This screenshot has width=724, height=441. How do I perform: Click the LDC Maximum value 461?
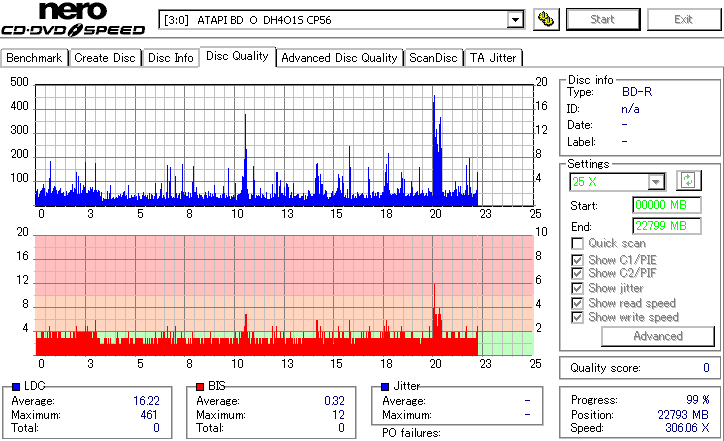pos(149,415)
